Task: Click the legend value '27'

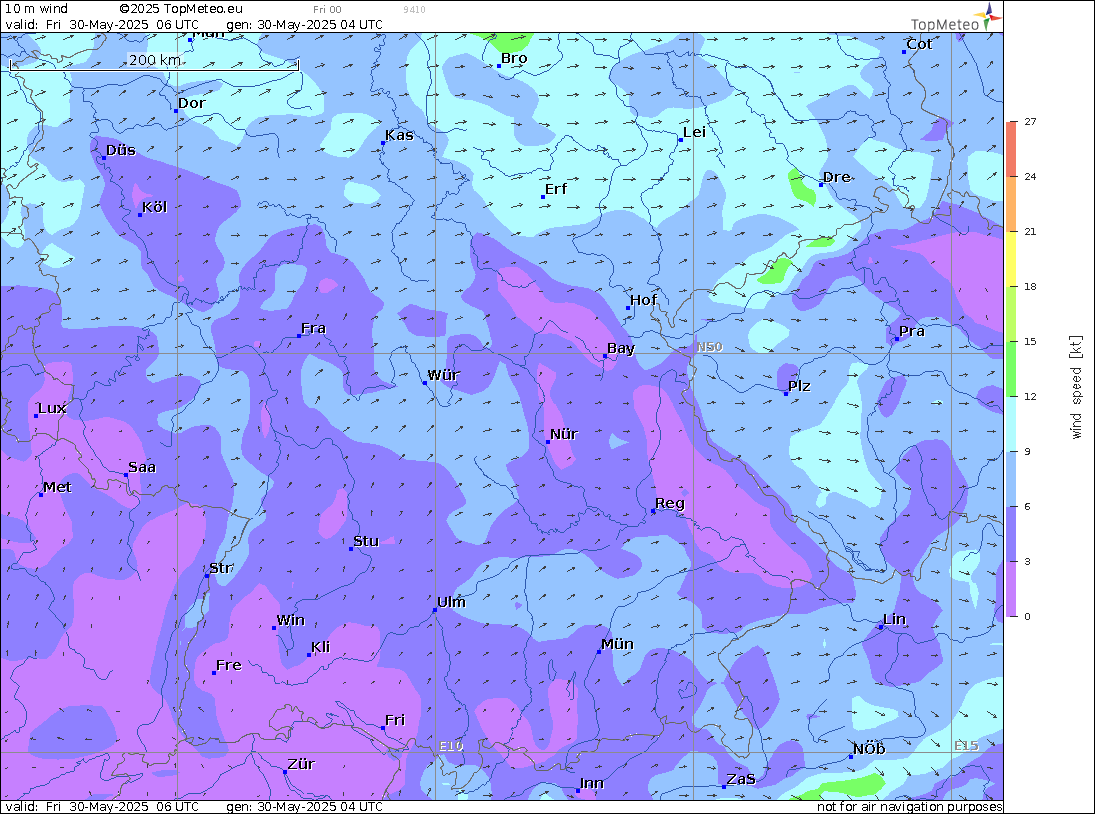Action: click(x=1030, y=121)
